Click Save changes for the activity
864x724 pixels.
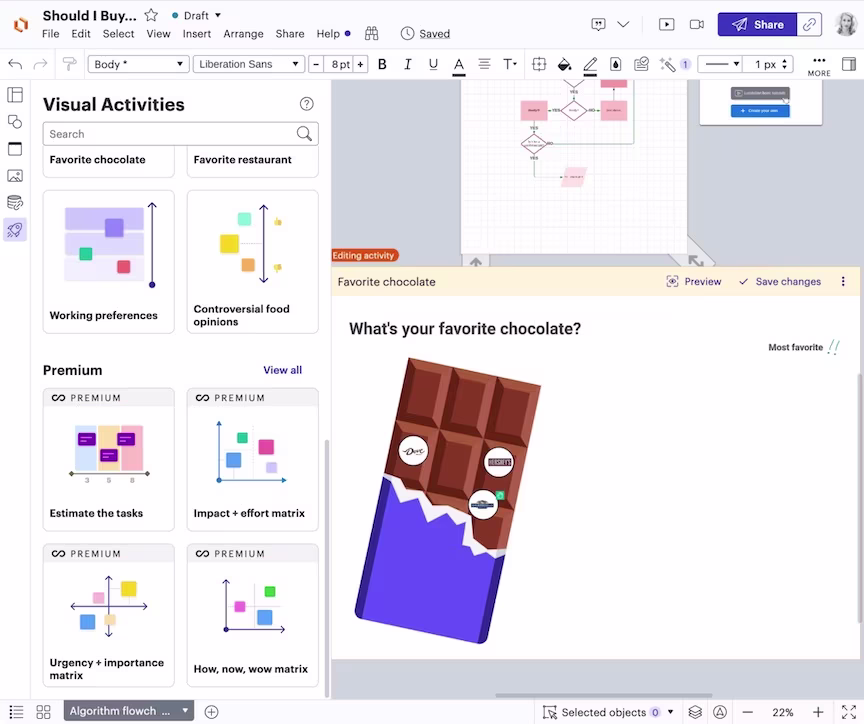[x=780, y=282]
